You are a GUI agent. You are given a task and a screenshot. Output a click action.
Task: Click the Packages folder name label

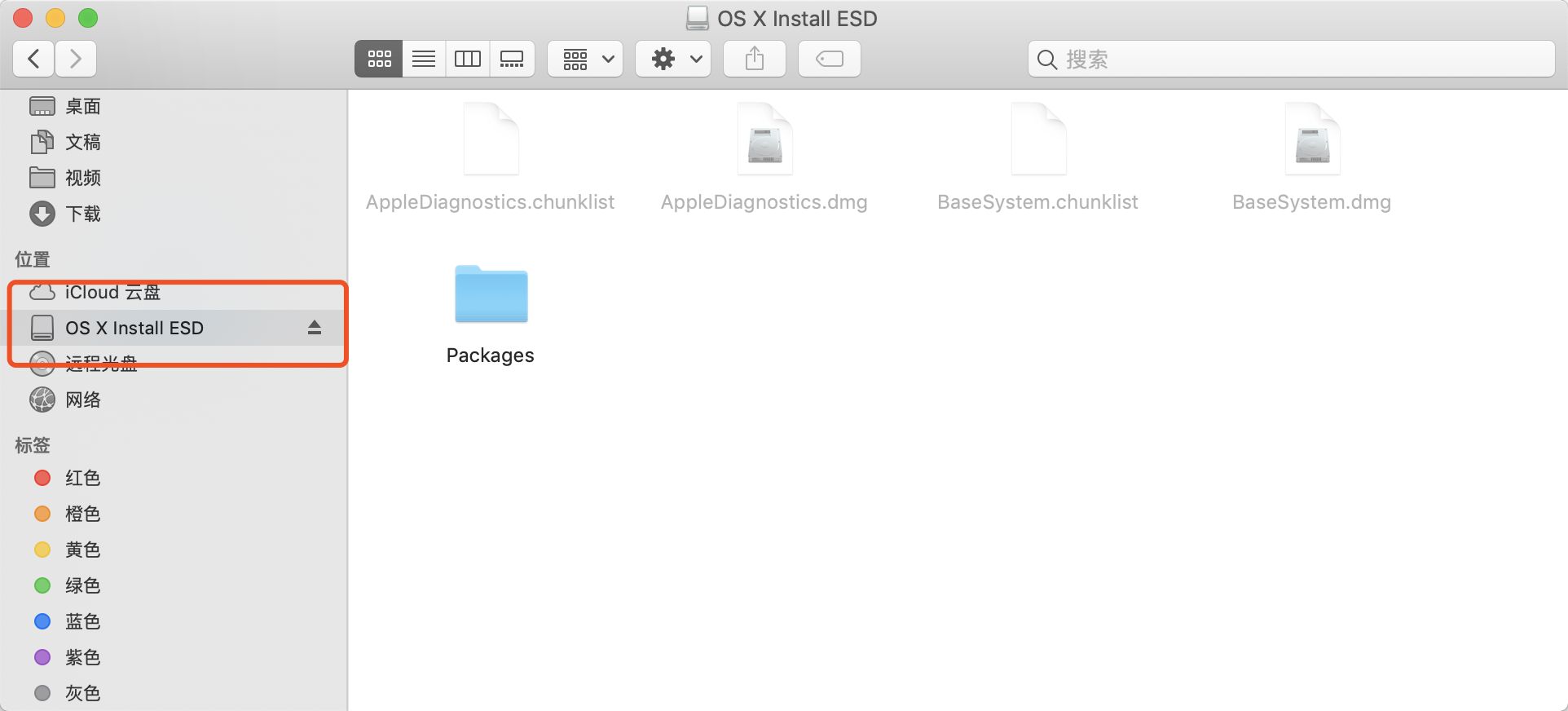click(491, 355)
